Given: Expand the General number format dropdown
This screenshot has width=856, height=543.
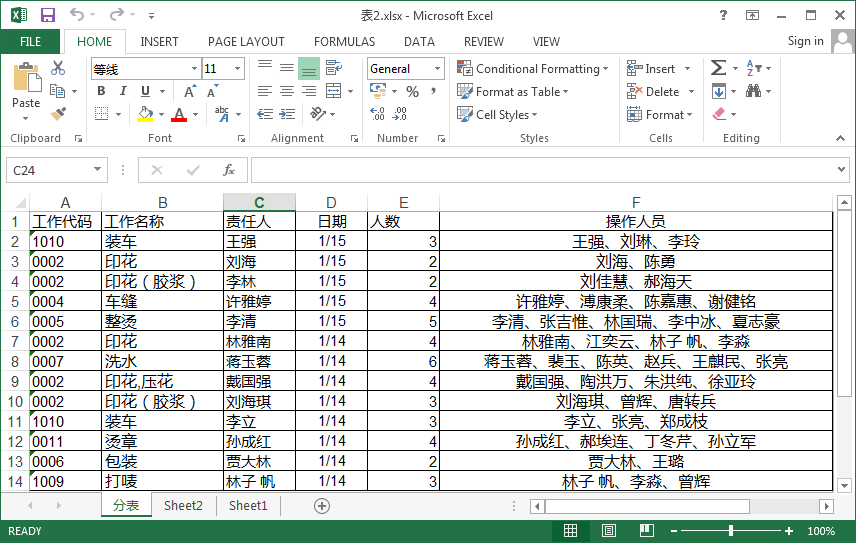Looking at the screenshot, I should coord(437,69).
